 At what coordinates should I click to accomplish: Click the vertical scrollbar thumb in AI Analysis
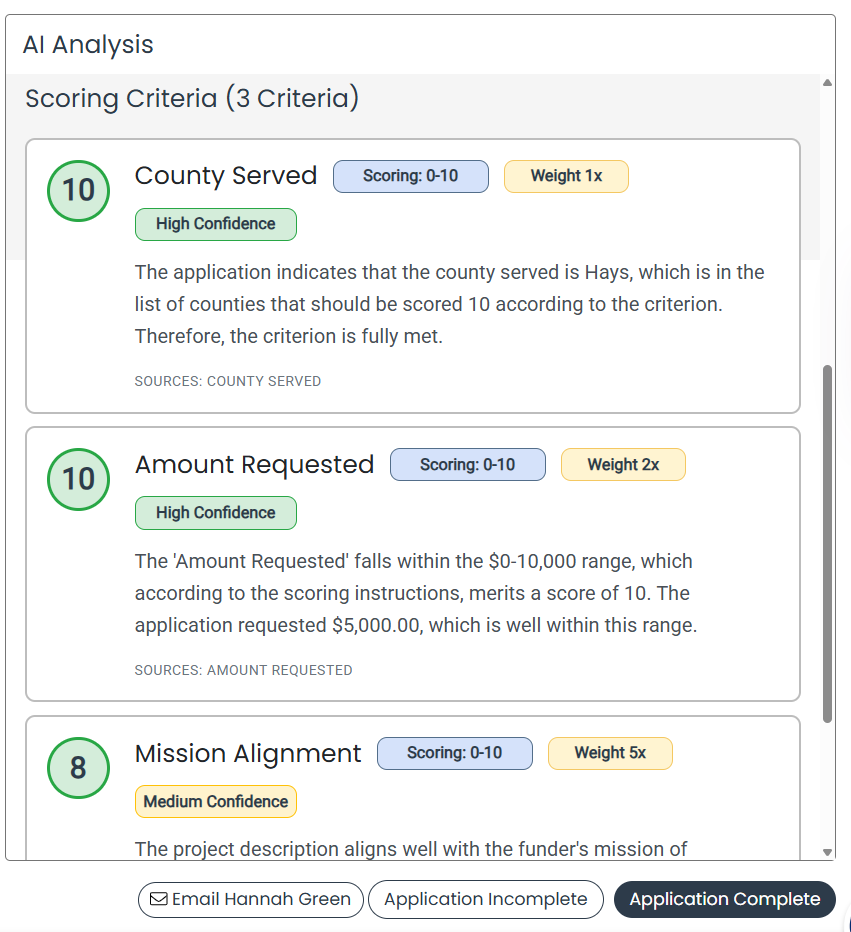[x=827, y=544]
